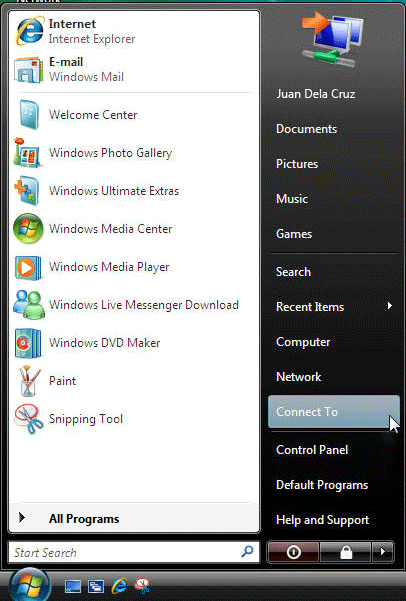This screenshot has height=601, width=406.
Task: Open Juan Dela Cruz personal folder
Action: (x=316, y=94)
